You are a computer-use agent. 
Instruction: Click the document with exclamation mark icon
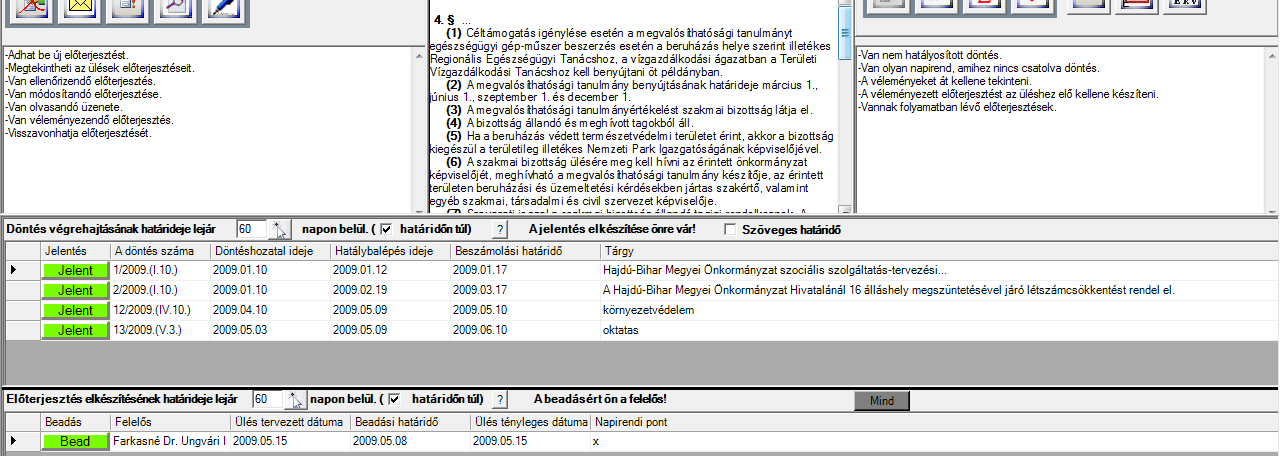[130, 10]
